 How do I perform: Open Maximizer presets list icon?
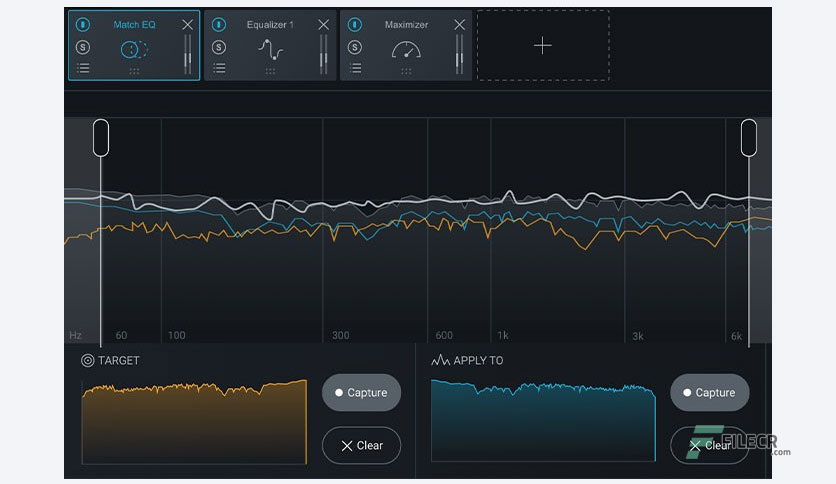[x=356, y=68]
